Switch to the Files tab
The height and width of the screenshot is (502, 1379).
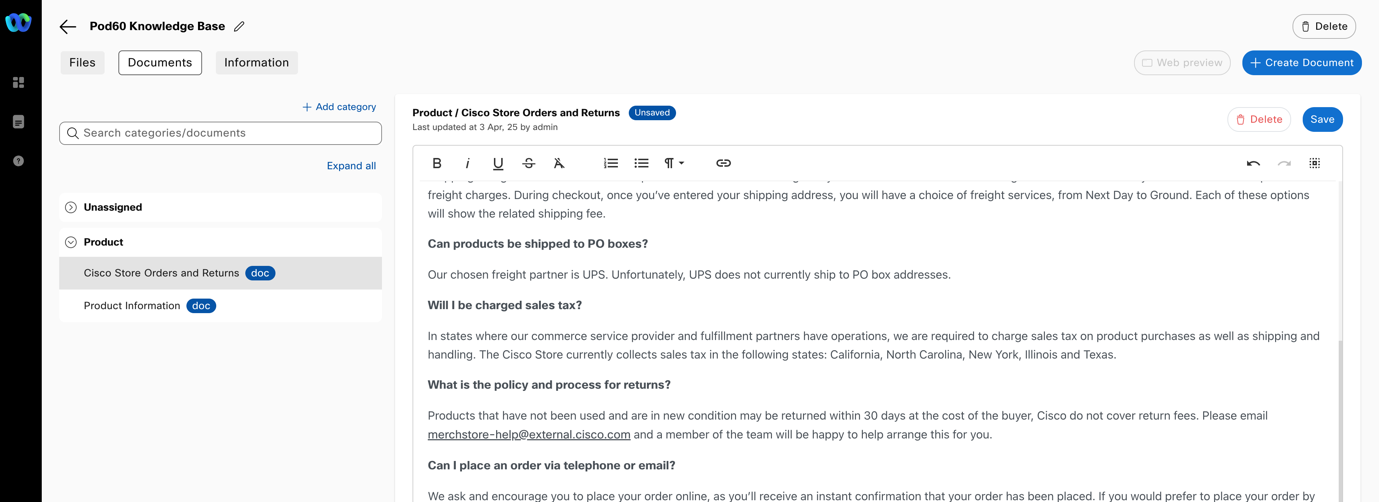pos(82,63)
